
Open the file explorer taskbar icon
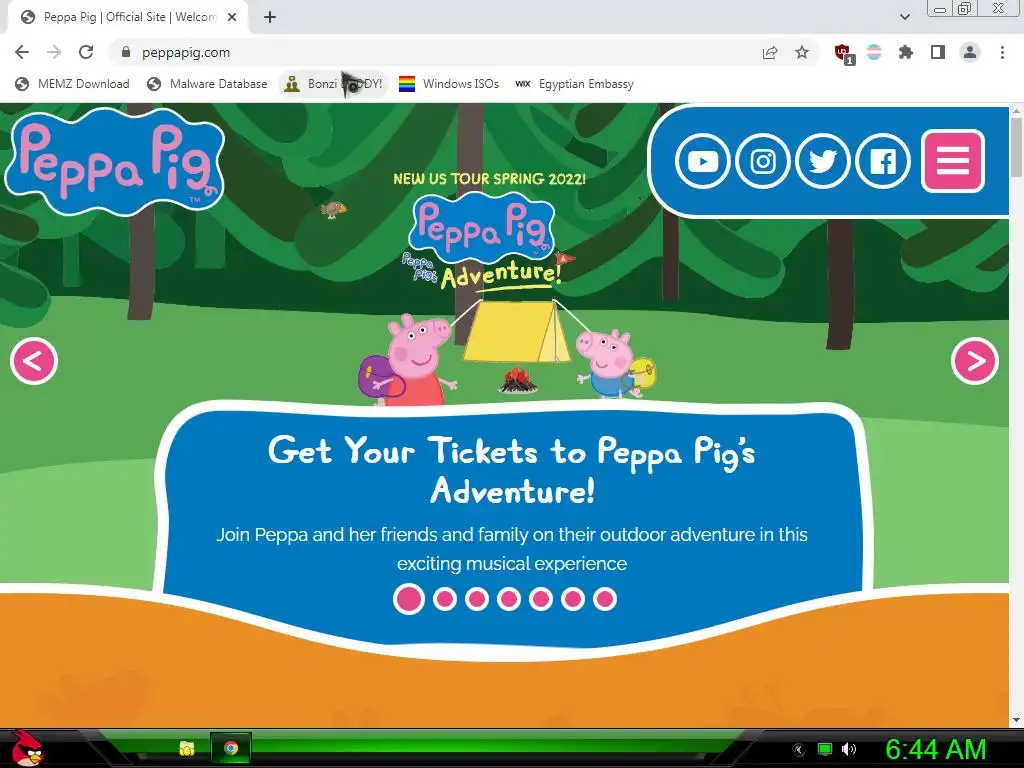coord(187,748)
